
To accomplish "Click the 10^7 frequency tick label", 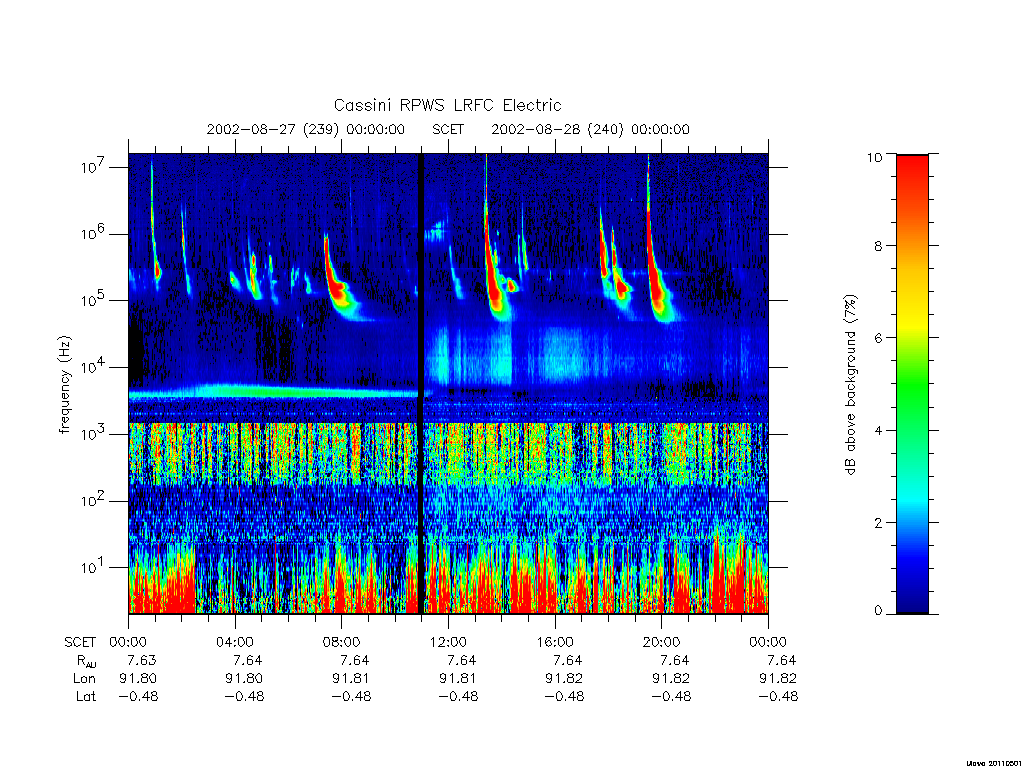I will click(95, 166).
